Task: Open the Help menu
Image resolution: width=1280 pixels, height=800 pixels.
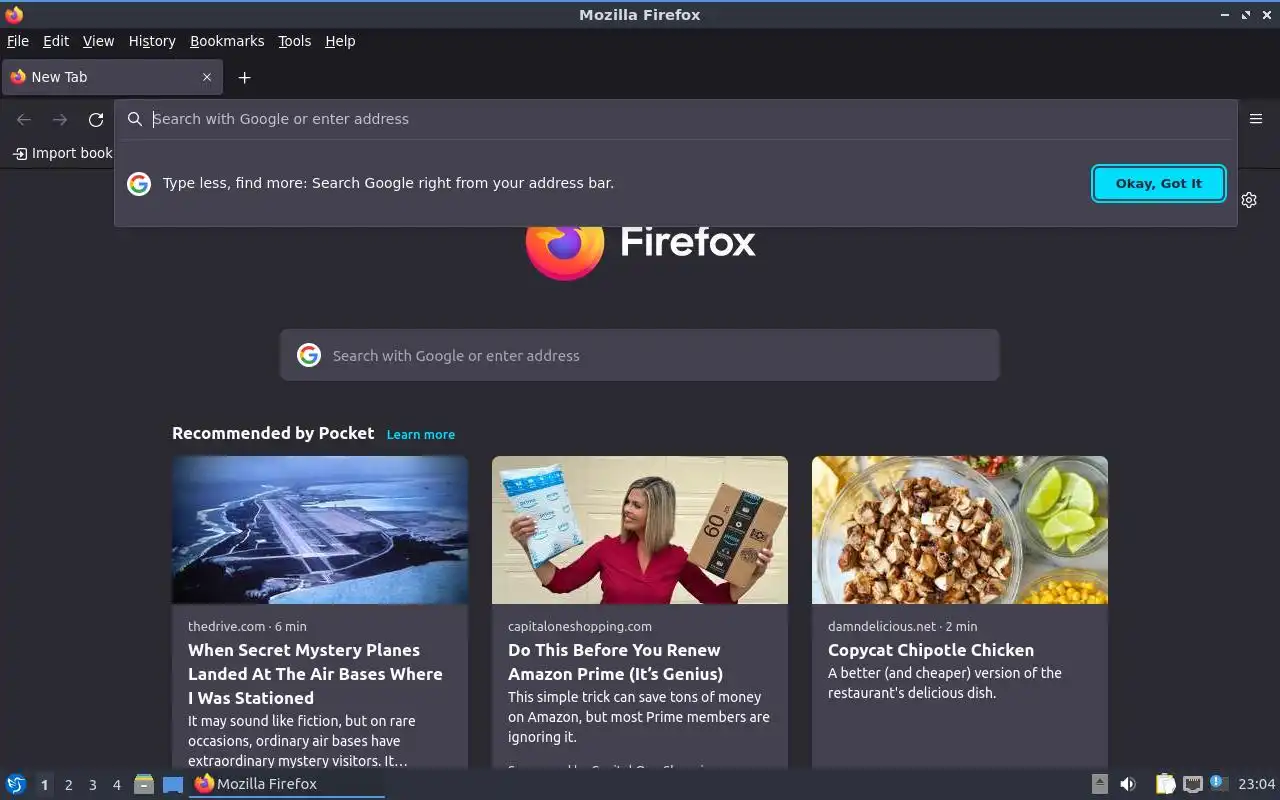Action: (340, 41)
